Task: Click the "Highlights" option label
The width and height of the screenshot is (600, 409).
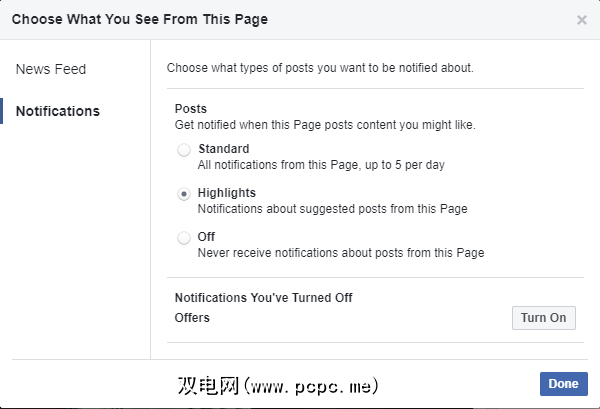Action: [x=227, y=193]
